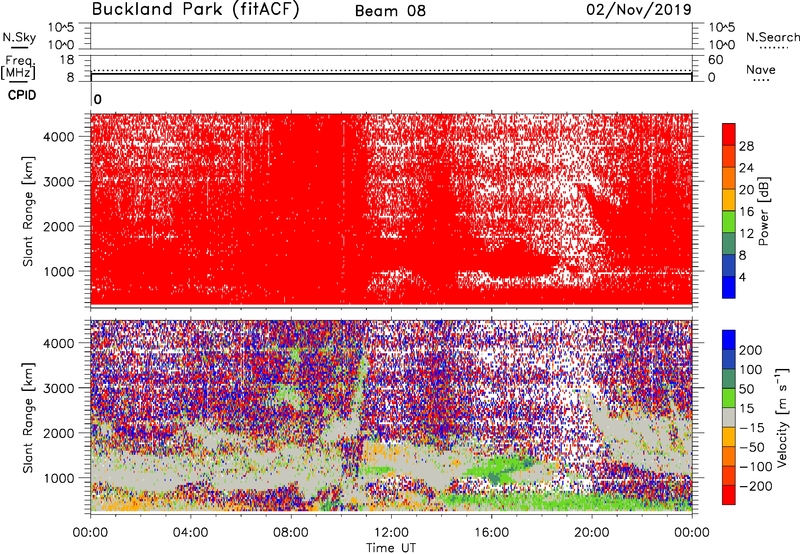
Task: Click the '20:00' time axis tick label
Action: 591,533
